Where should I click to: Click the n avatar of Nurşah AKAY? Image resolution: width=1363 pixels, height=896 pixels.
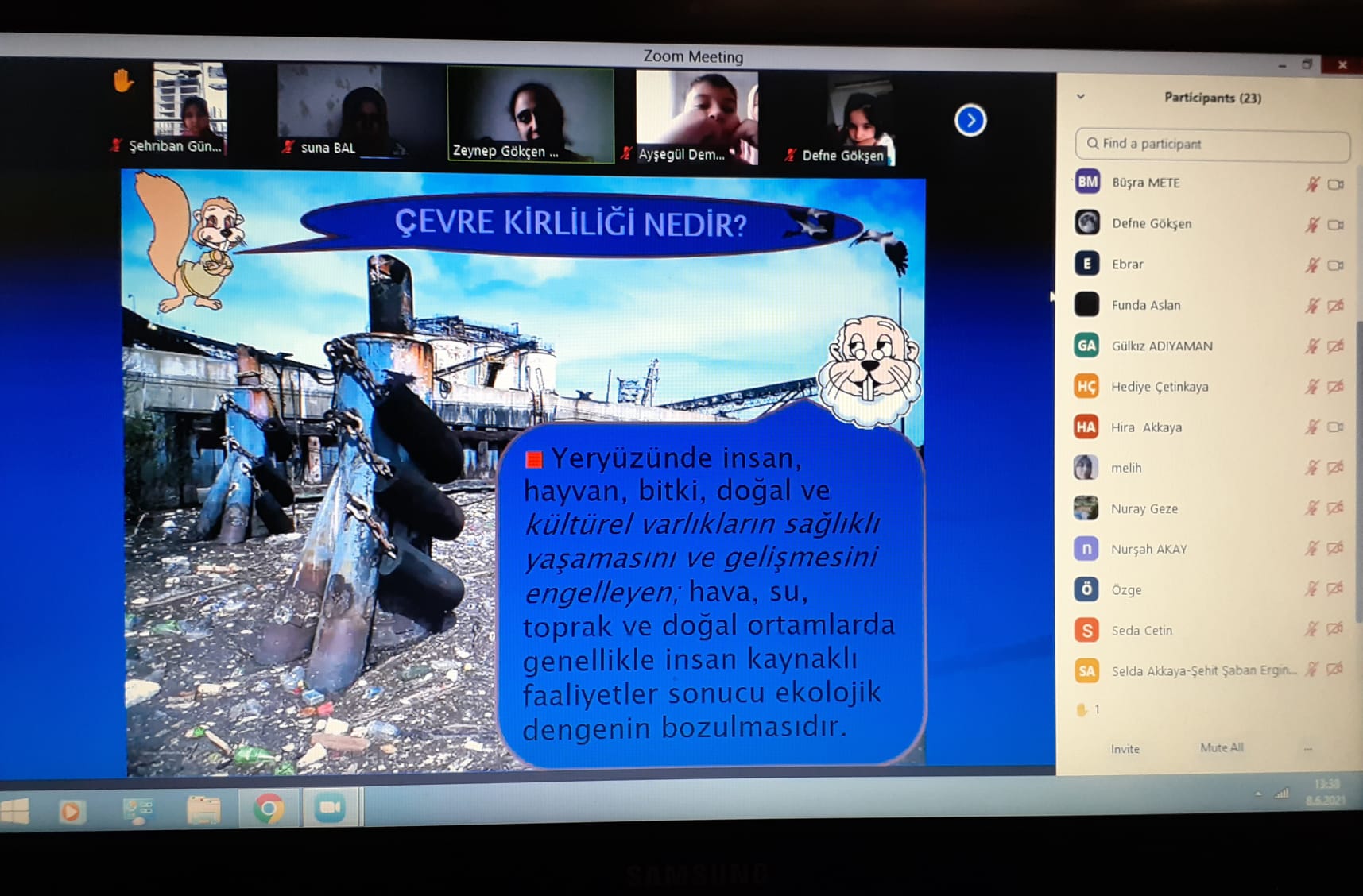pyautogui.click(x=1086, y=548)
